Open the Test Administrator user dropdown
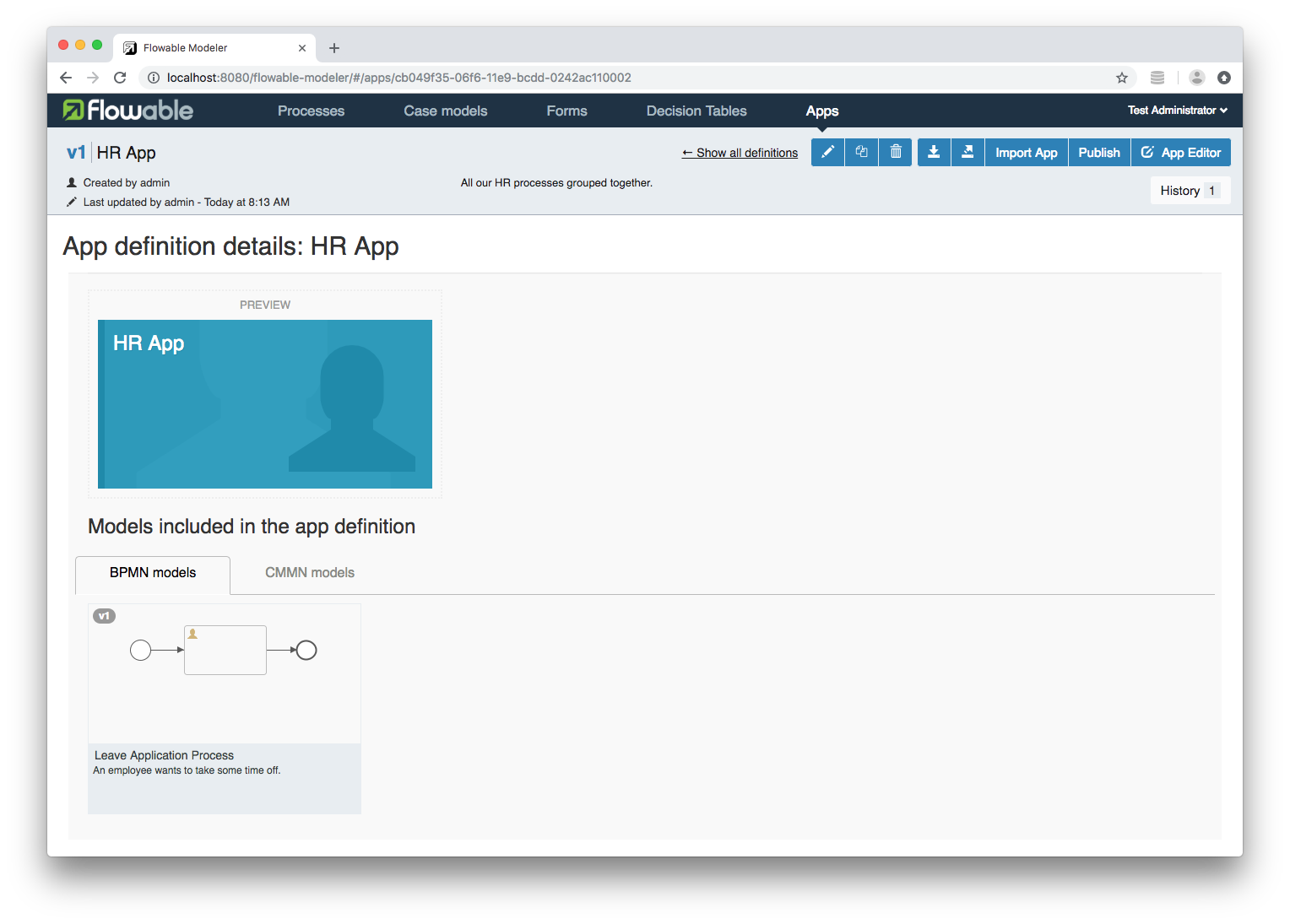This screenshot has height=924, width=1290. click(x=1178, y=111)
